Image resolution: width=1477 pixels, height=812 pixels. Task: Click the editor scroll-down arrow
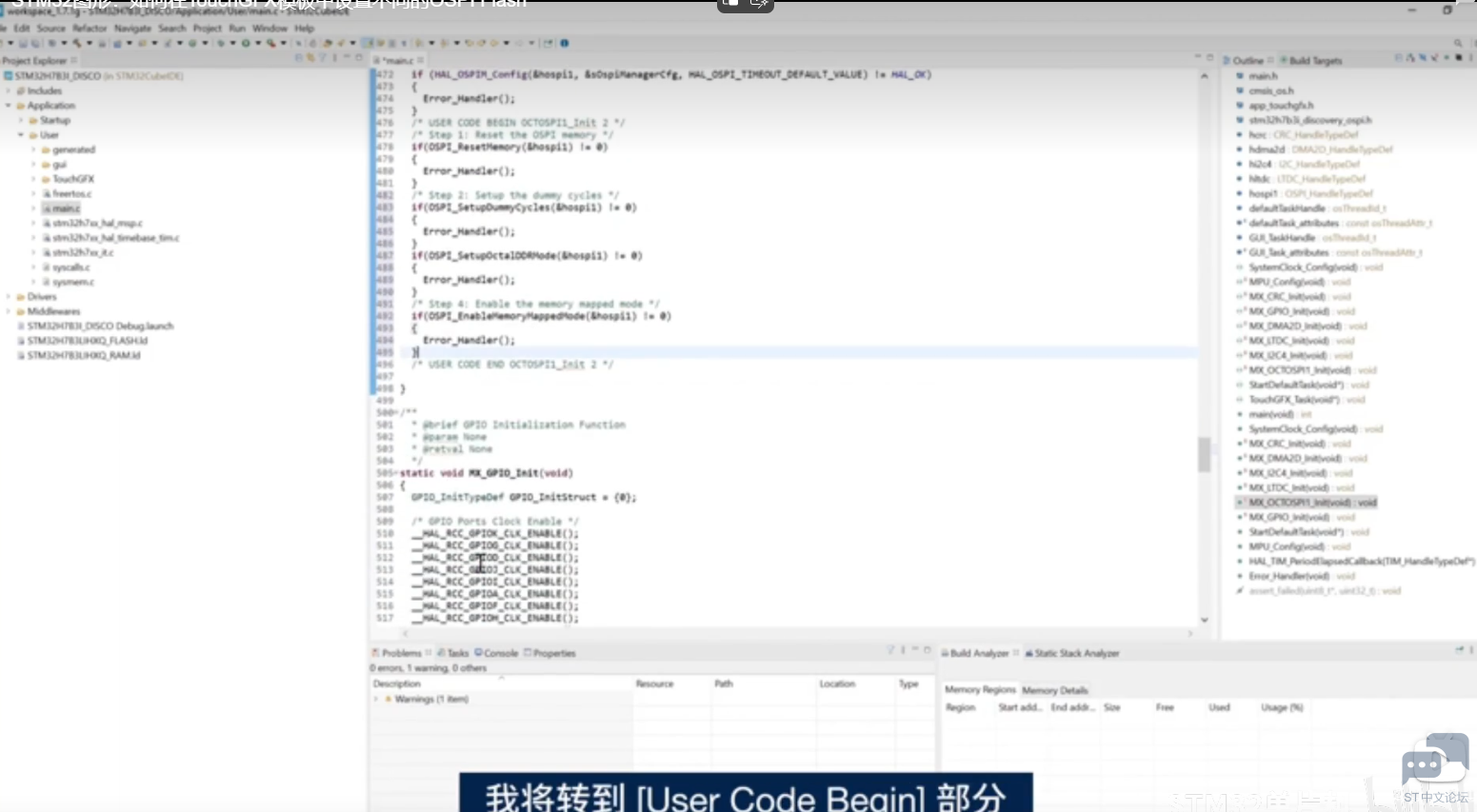click(1205, 620)
